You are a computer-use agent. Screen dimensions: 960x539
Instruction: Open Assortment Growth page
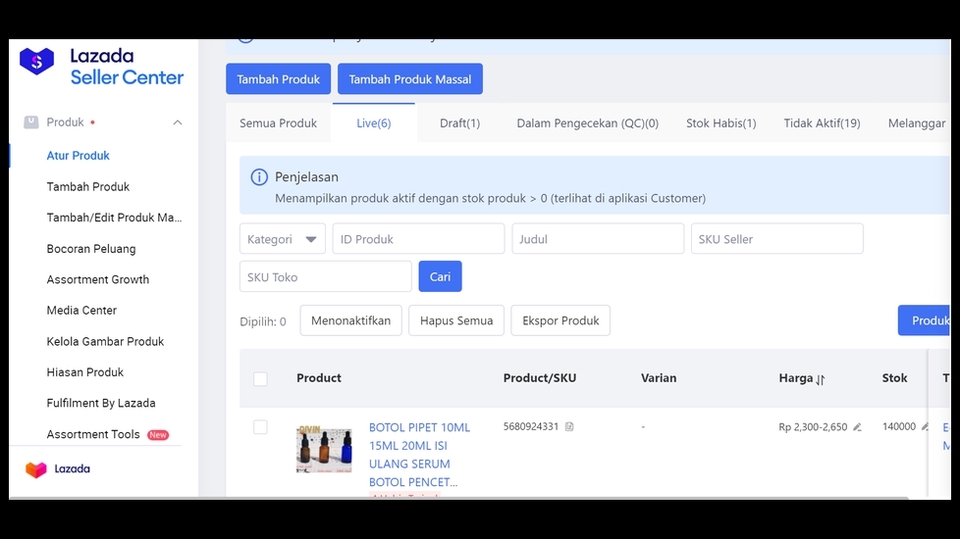98,279
